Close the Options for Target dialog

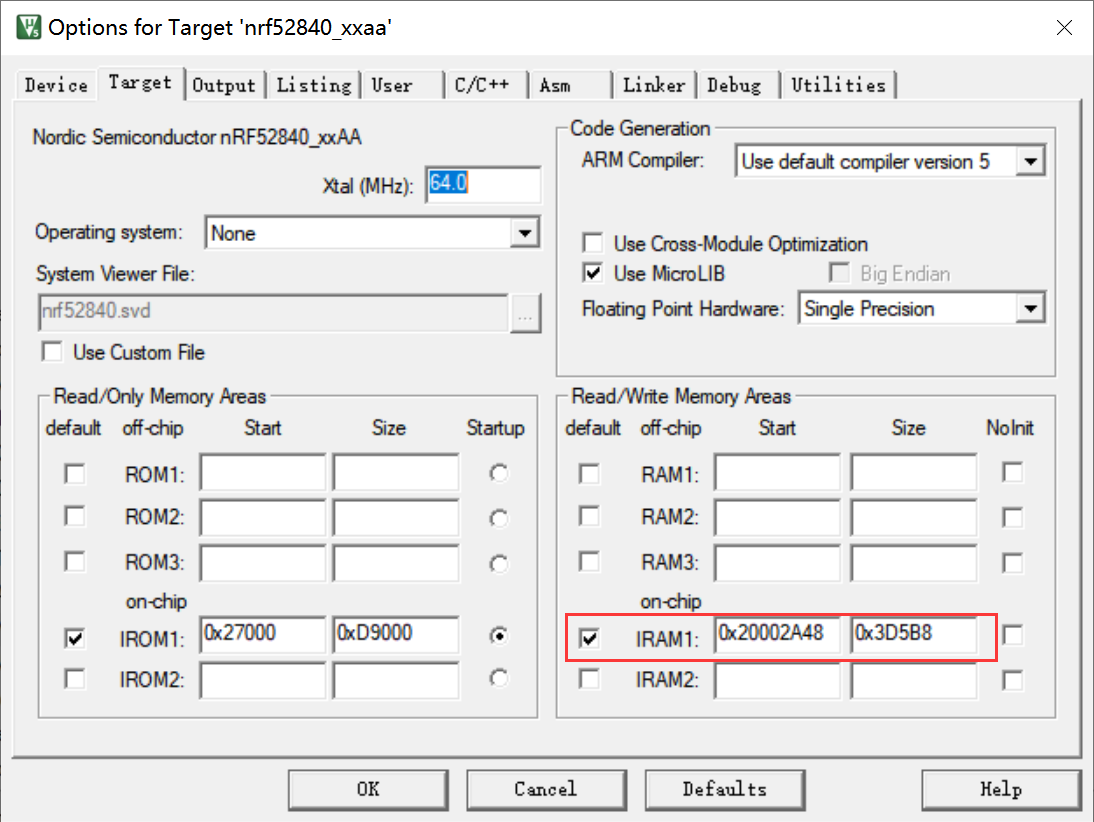pyautogui.click(x=1064, y=27)
